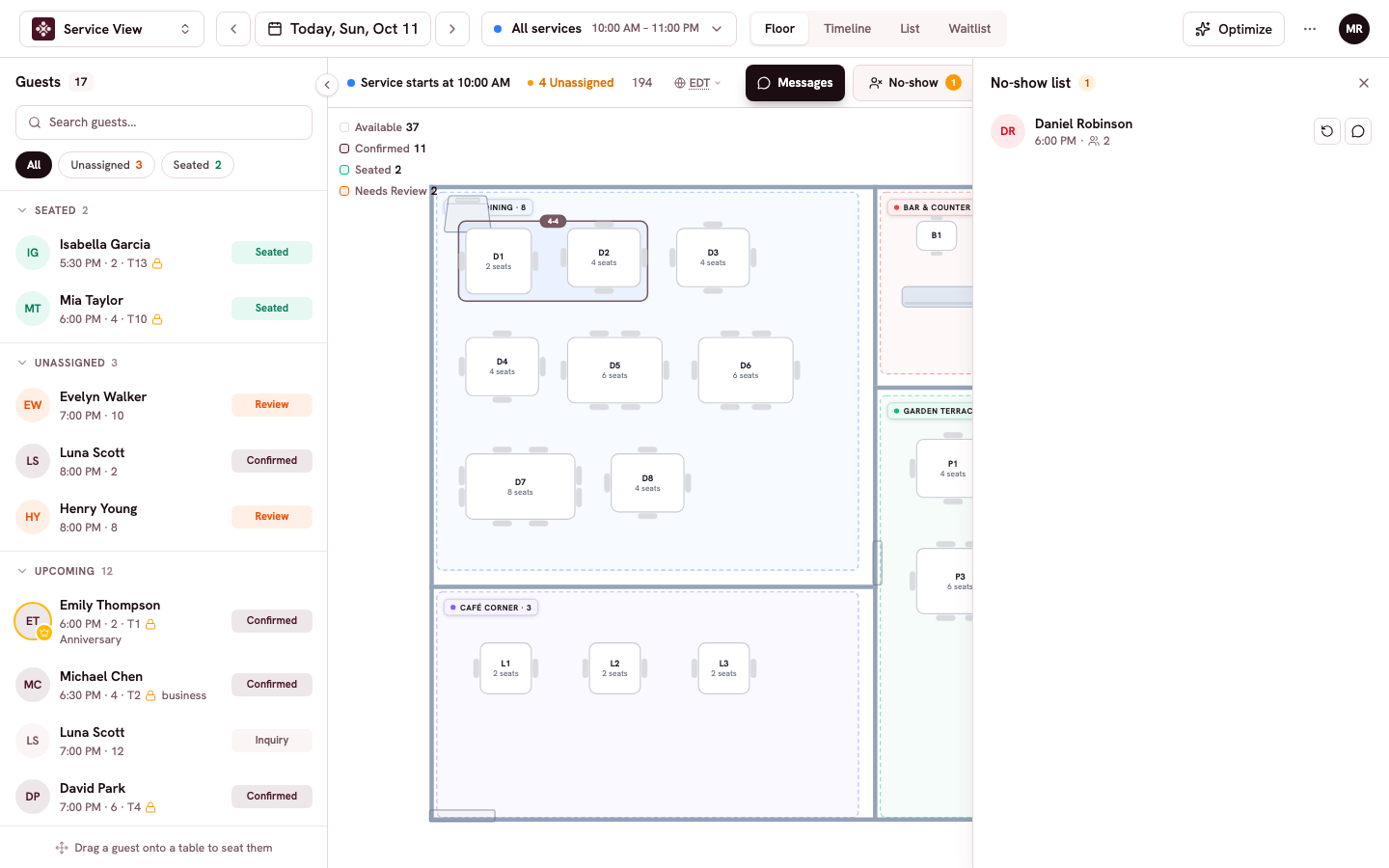
Task: Filter guests by Unassigned chip
Action: pos(106,165)
